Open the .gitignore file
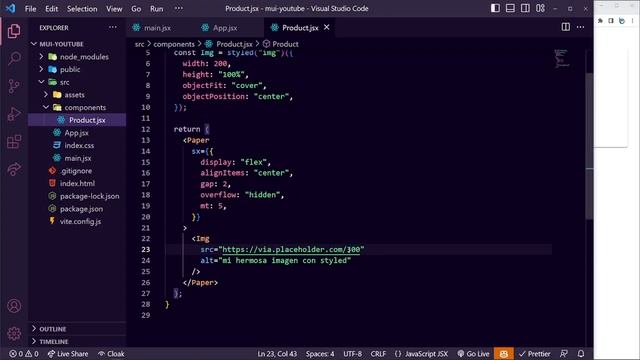The image size is (640, 360). (x=77, y=171)
